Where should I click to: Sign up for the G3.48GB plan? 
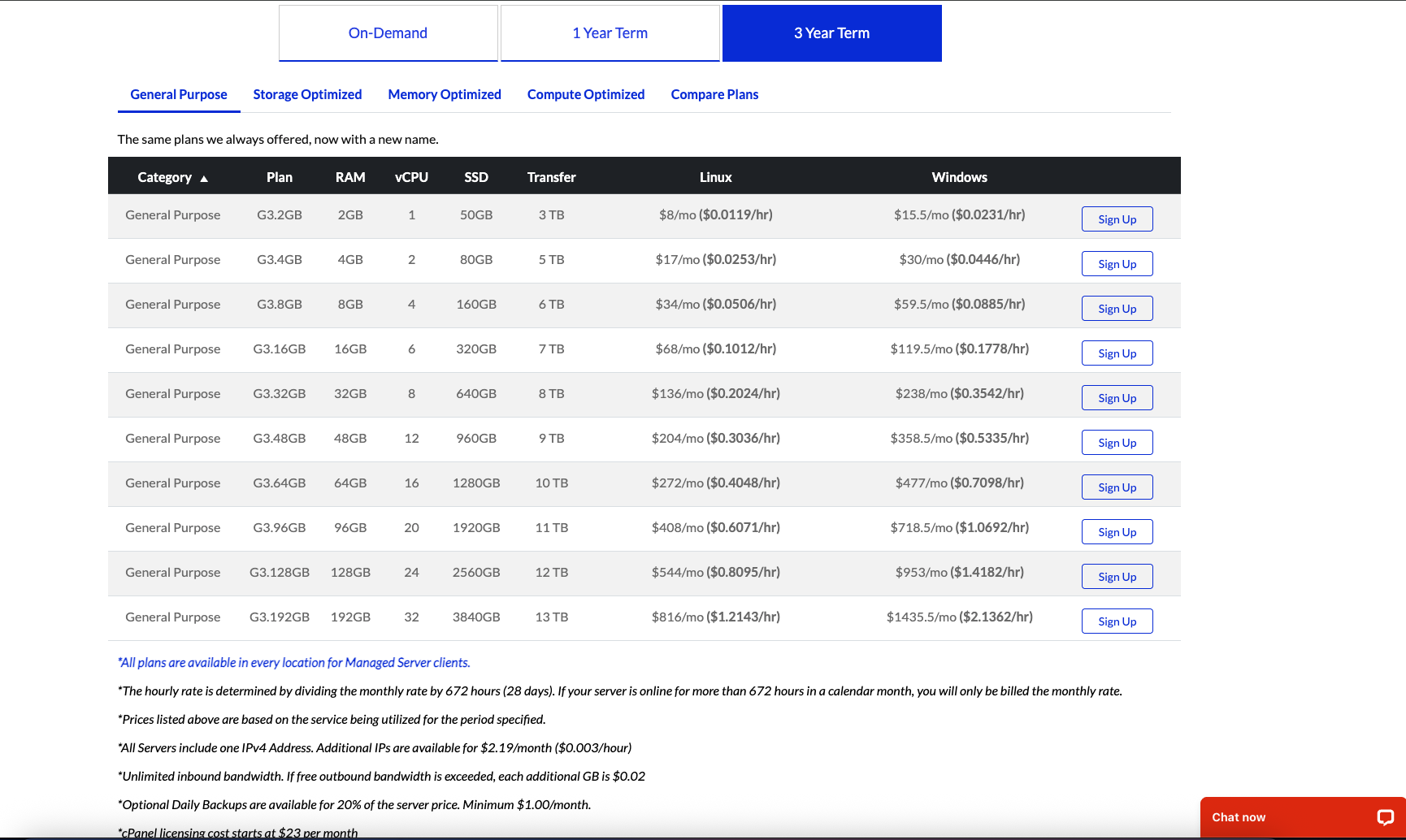tap(1117, 442)
